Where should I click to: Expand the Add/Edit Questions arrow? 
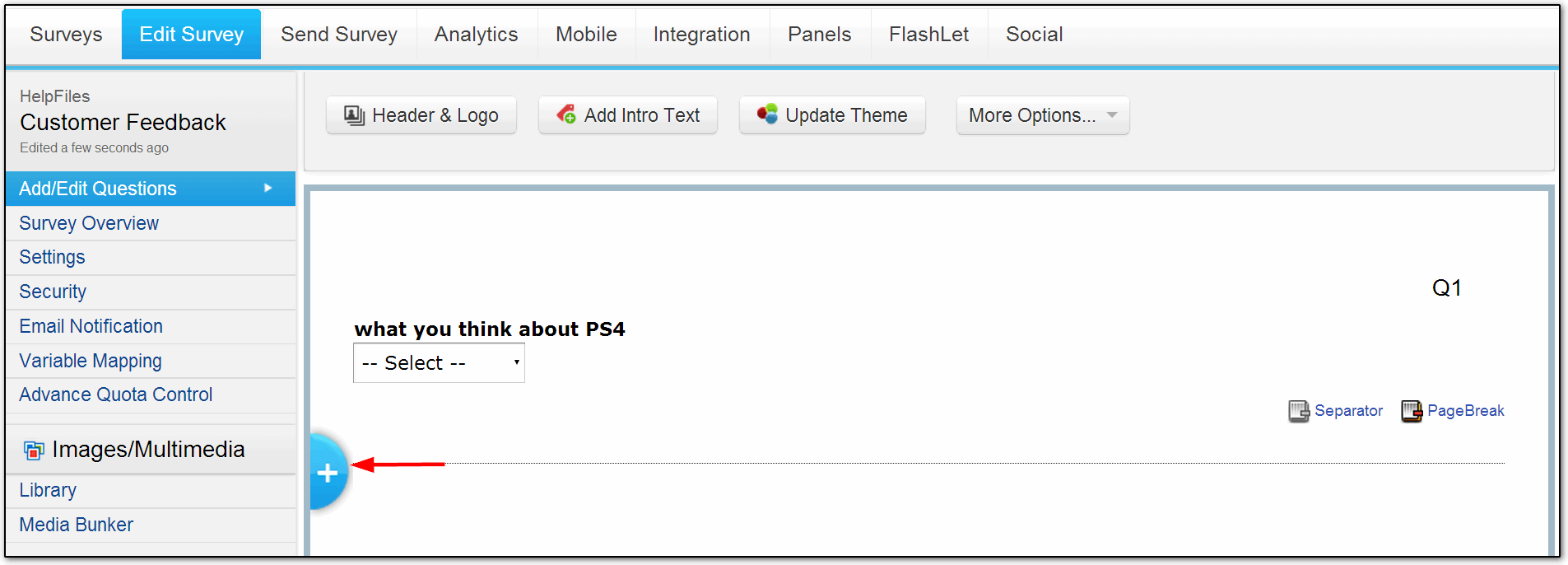(x=268, y=189)
